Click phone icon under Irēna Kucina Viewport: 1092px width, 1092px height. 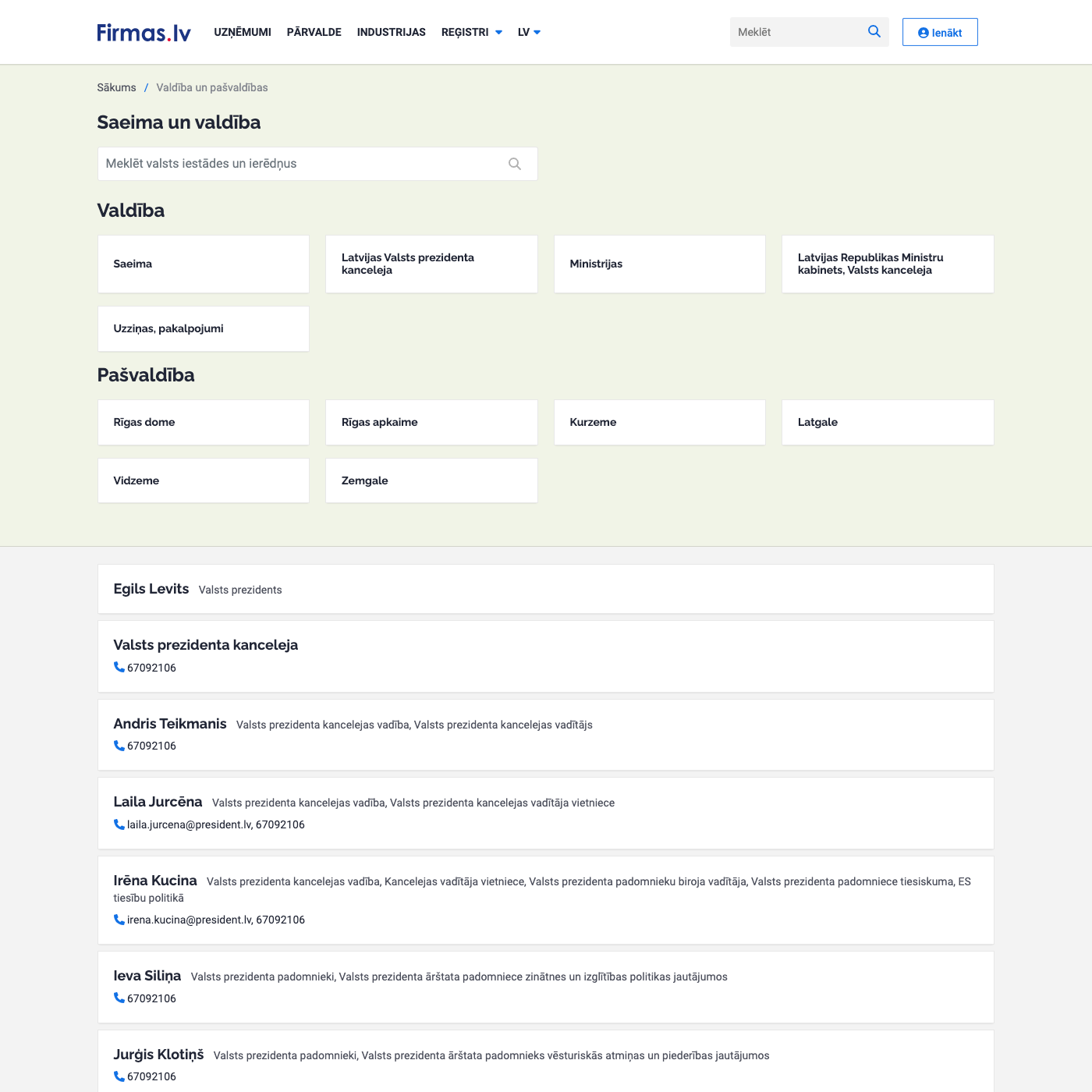pyautogui.click(x=119, y=920)
